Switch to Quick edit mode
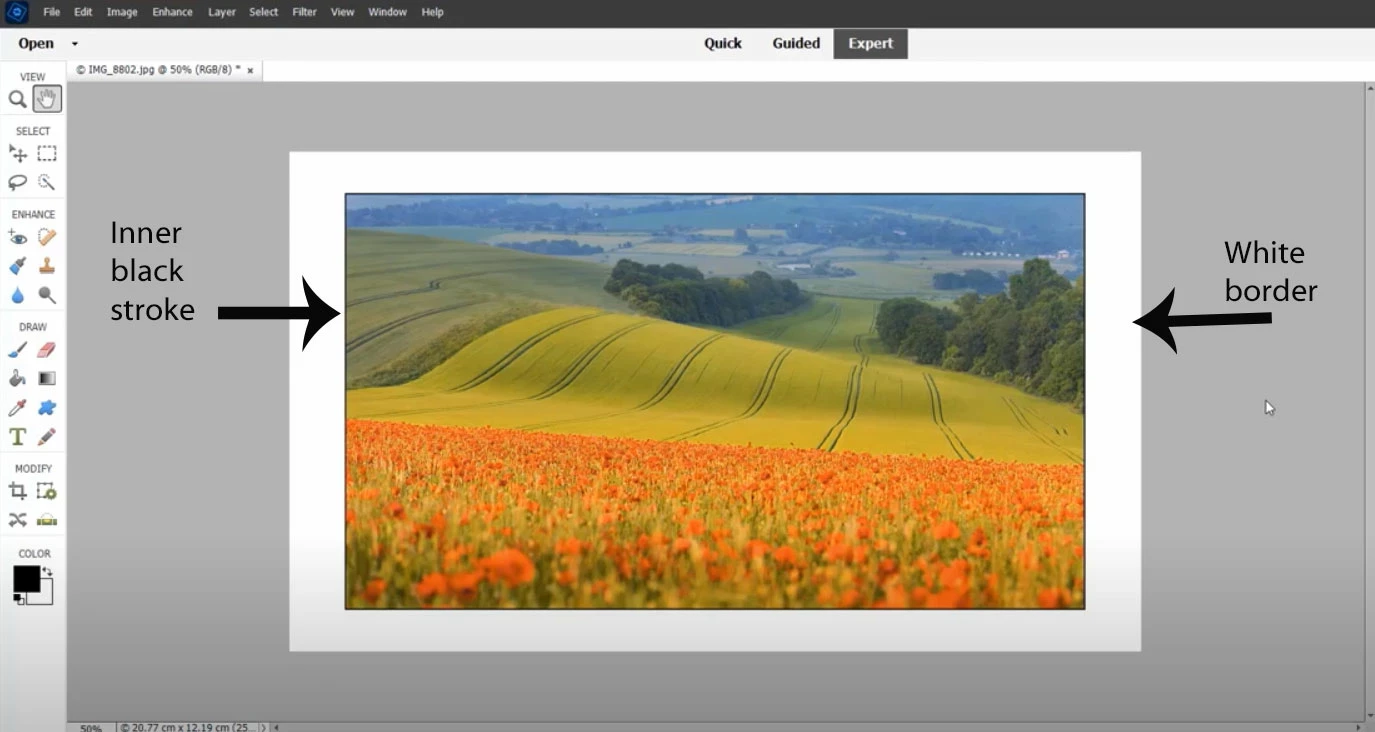This screenshot has height=732, width=1375. (723, 43)
